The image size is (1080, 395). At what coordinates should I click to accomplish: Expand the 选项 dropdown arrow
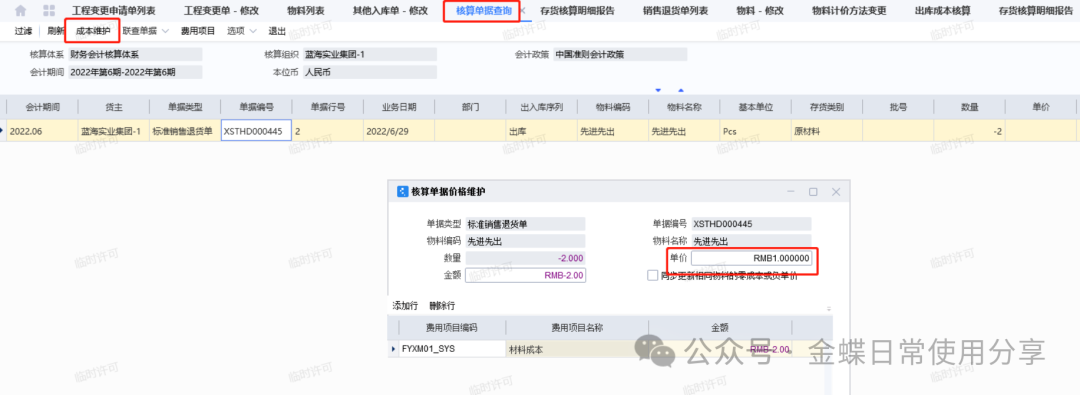point(253,31)
